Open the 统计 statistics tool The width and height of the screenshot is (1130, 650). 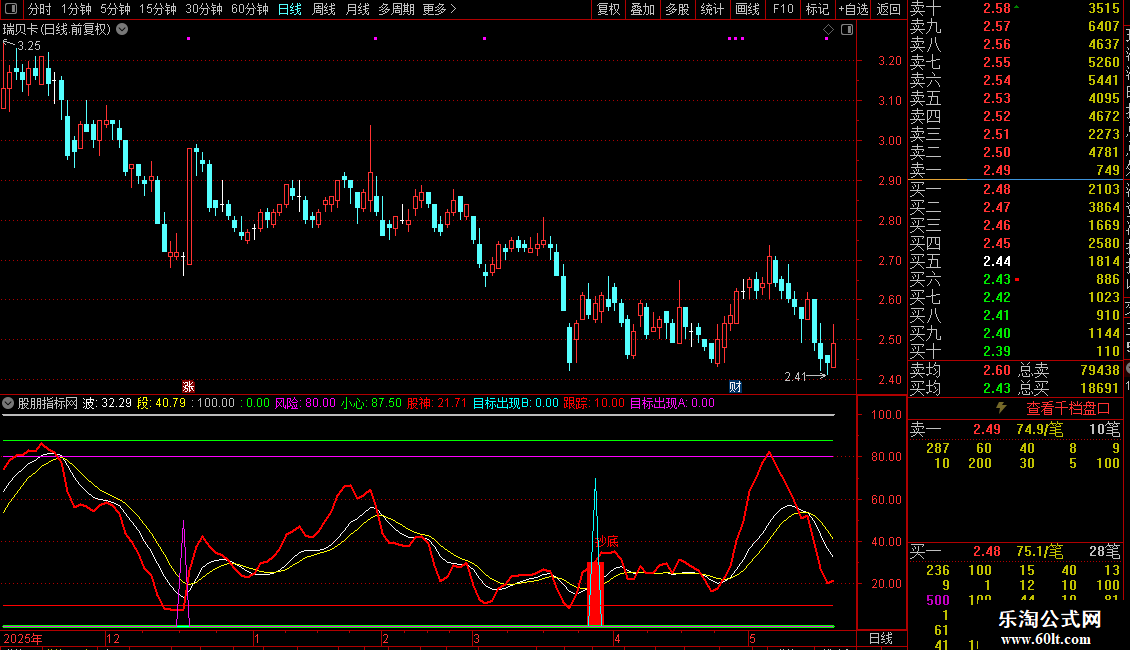pyautogui.click(x=712, y=9)
